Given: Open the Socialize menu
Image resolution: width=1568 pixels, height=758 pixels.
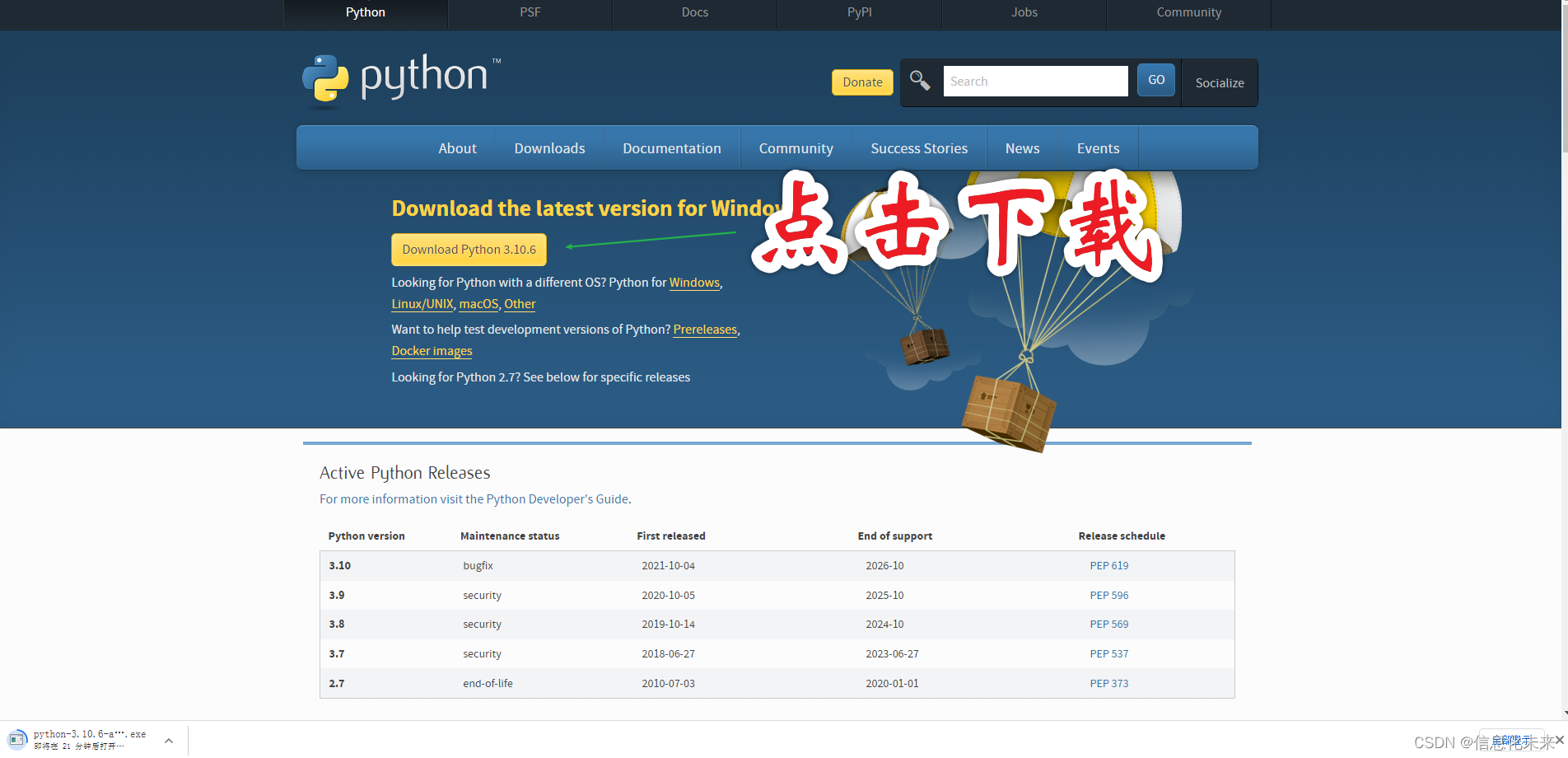Looking at the screenshot, I should (x=1220, y=82).
